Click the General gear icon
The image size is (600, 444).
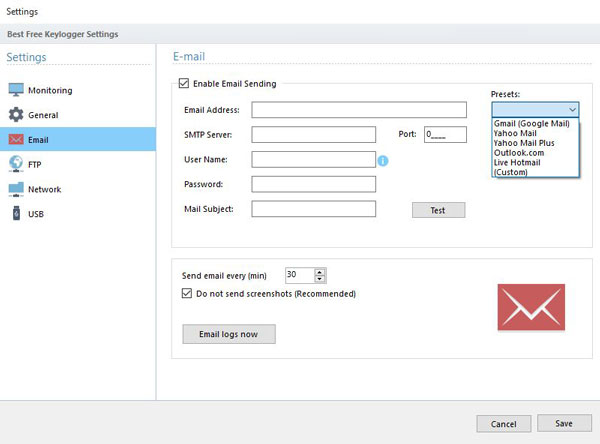pos(16,115)
